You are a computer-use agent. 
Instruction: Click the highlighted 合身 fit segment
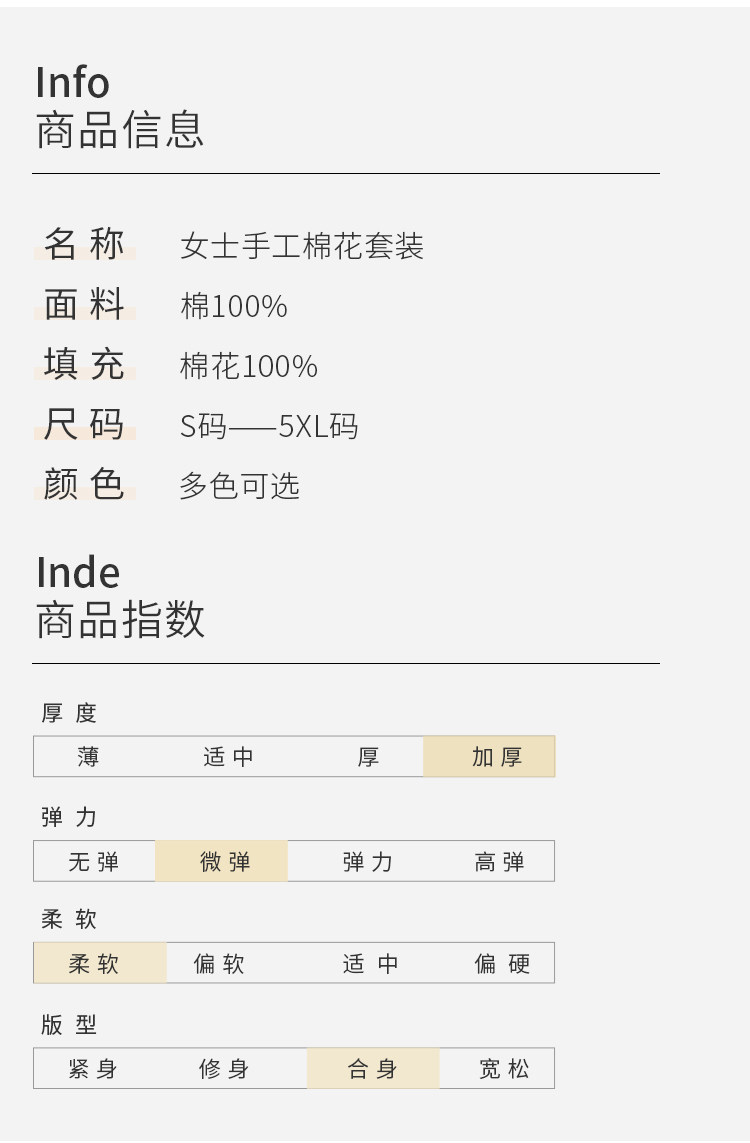pyautogui.click(x=373, y=1069)
